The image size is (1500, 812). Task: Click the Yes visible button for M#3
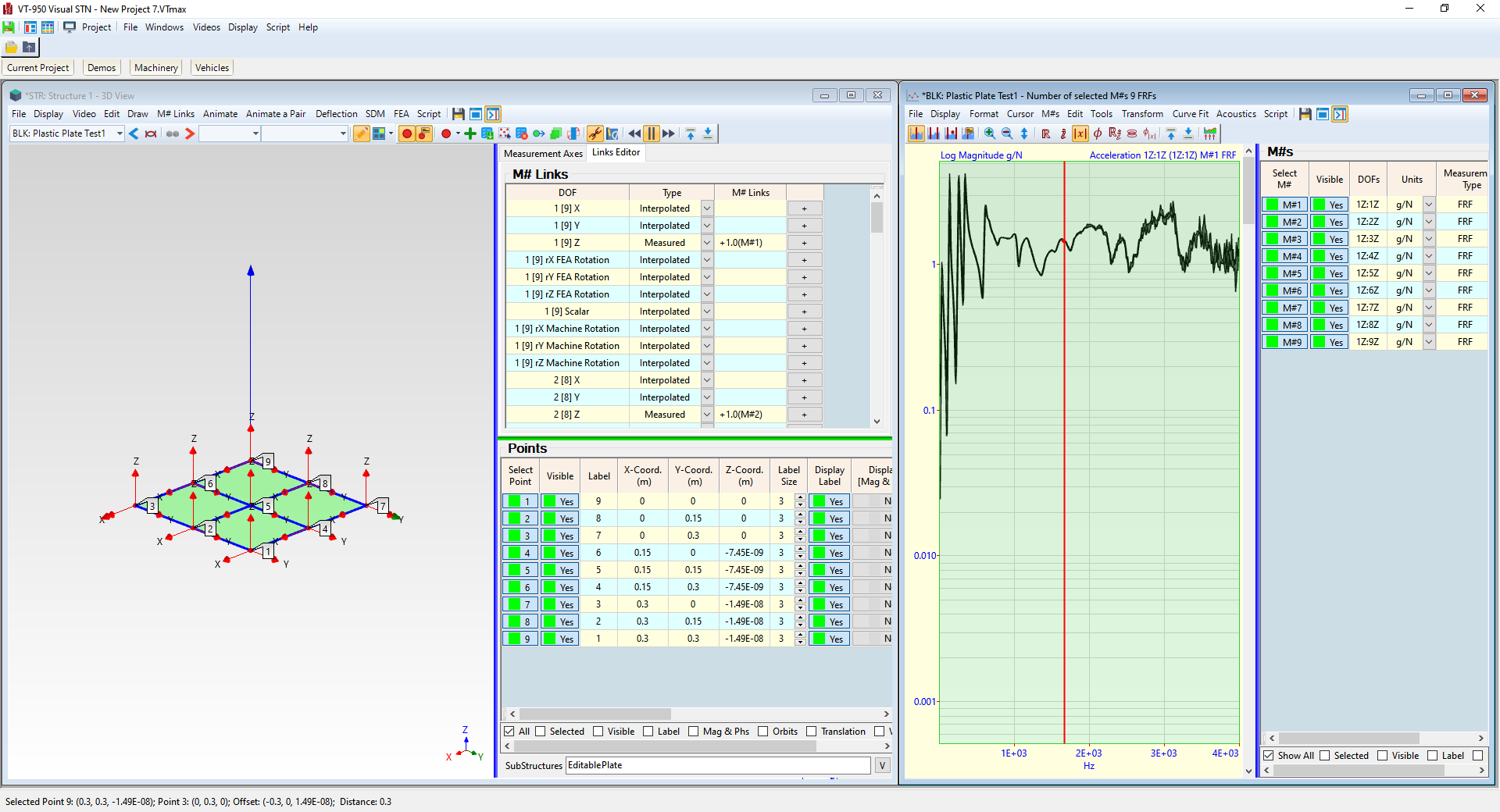(x=1329, y=239)
